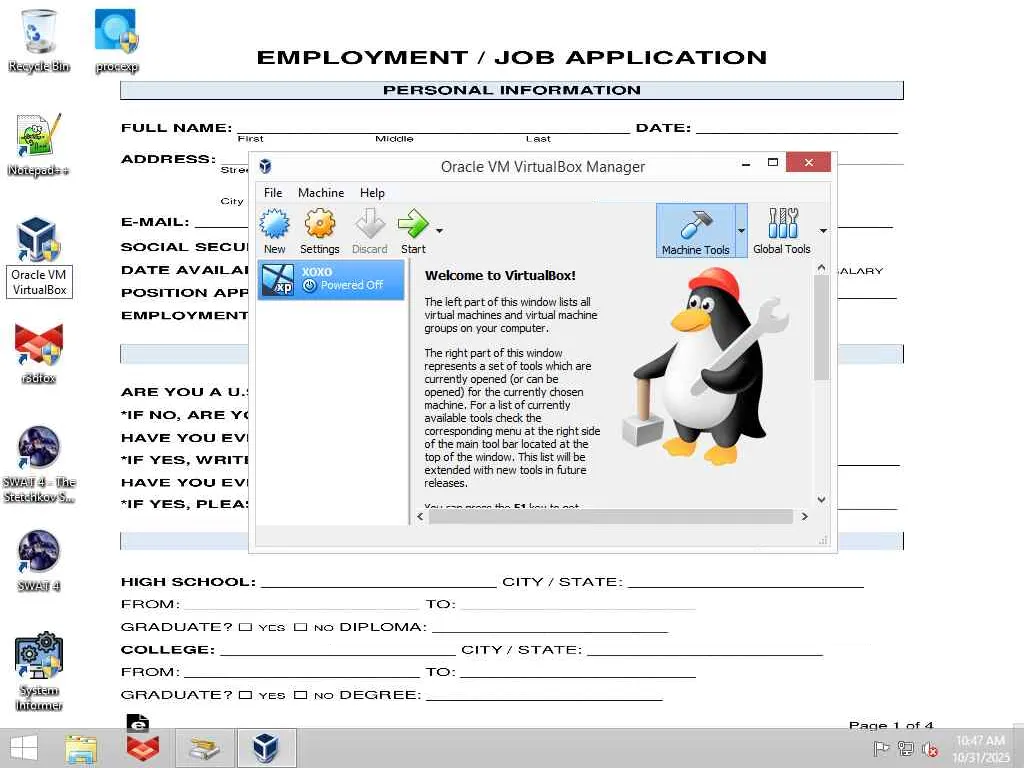The image size is (1024, 768).
Task: Click the muted volume tray icon
Action: [930, 750]
